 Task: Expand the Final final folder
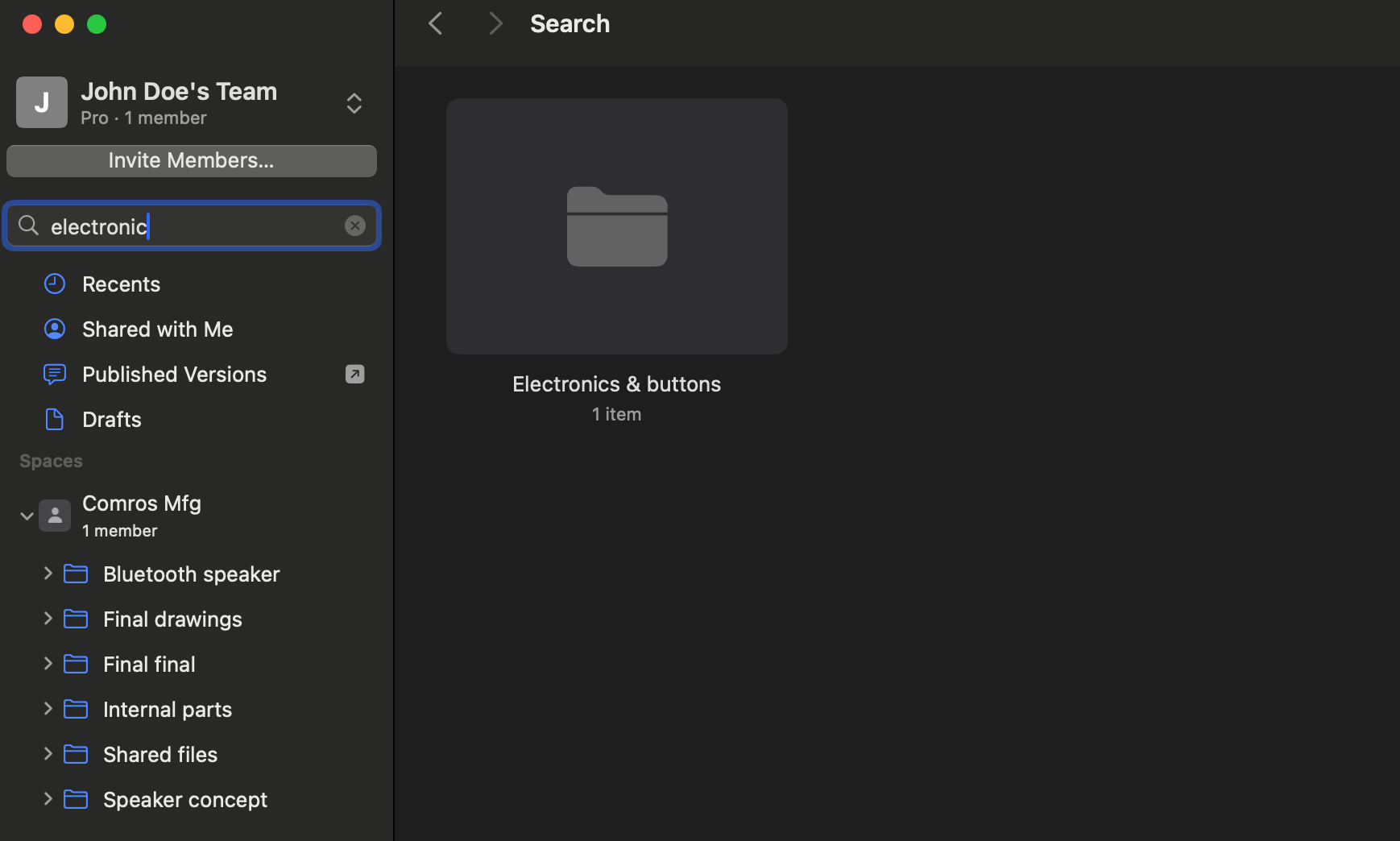[x=48, y=664]
